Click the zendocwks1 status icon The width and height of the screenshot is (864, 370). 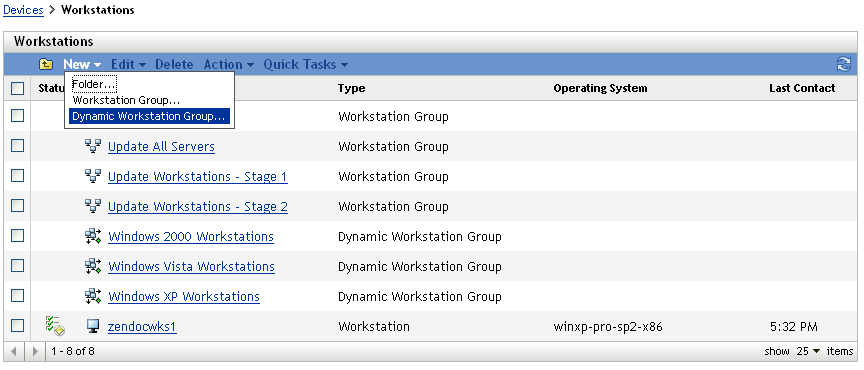56,326
